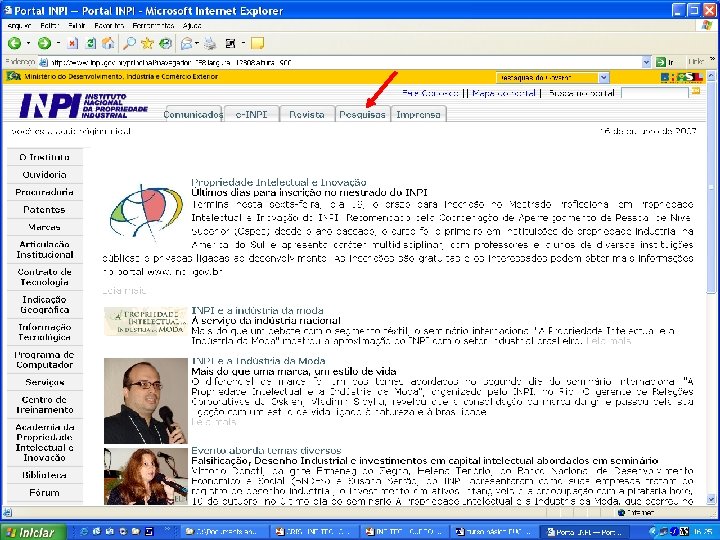Open Indicação Geográfica in the sidebar

click(x=45, y=304)
